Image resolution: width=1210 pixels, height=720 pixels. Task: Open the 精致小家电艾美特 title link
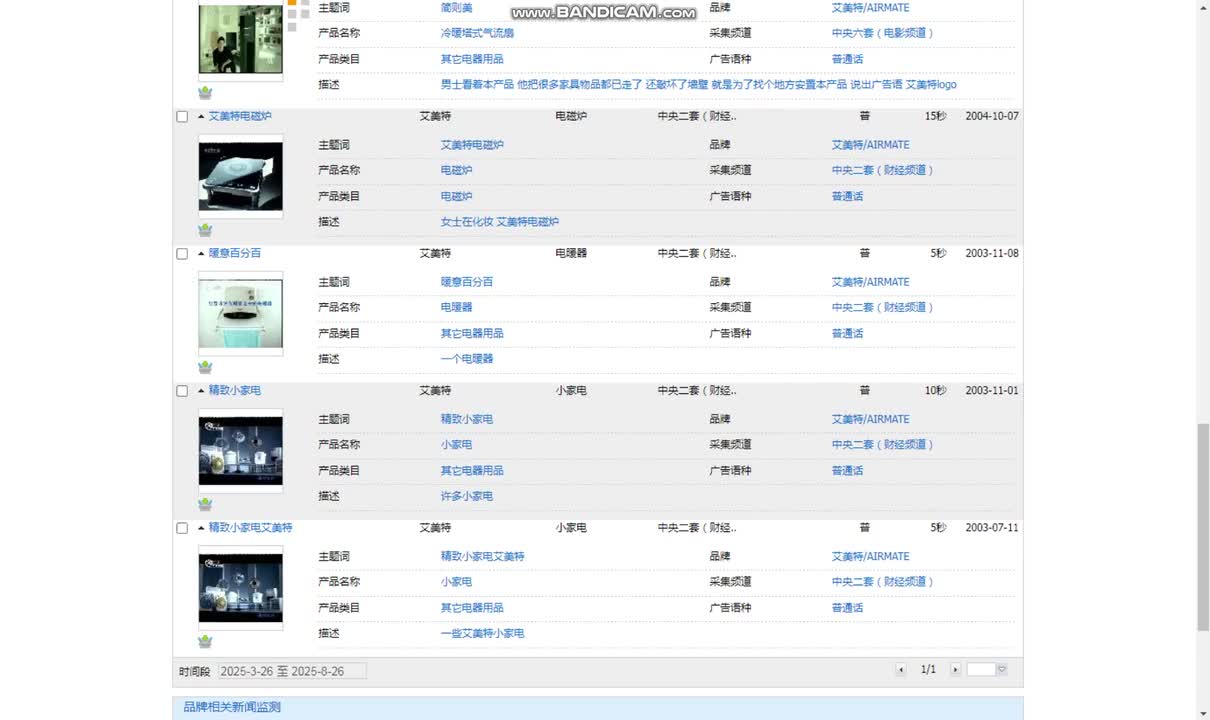coord(250,527)
